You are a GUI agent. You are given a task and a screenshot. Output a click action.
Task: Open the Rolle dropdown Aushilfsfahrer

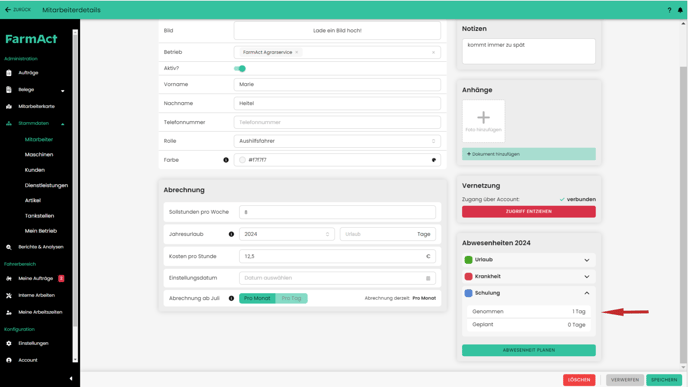tap(337, 141)
